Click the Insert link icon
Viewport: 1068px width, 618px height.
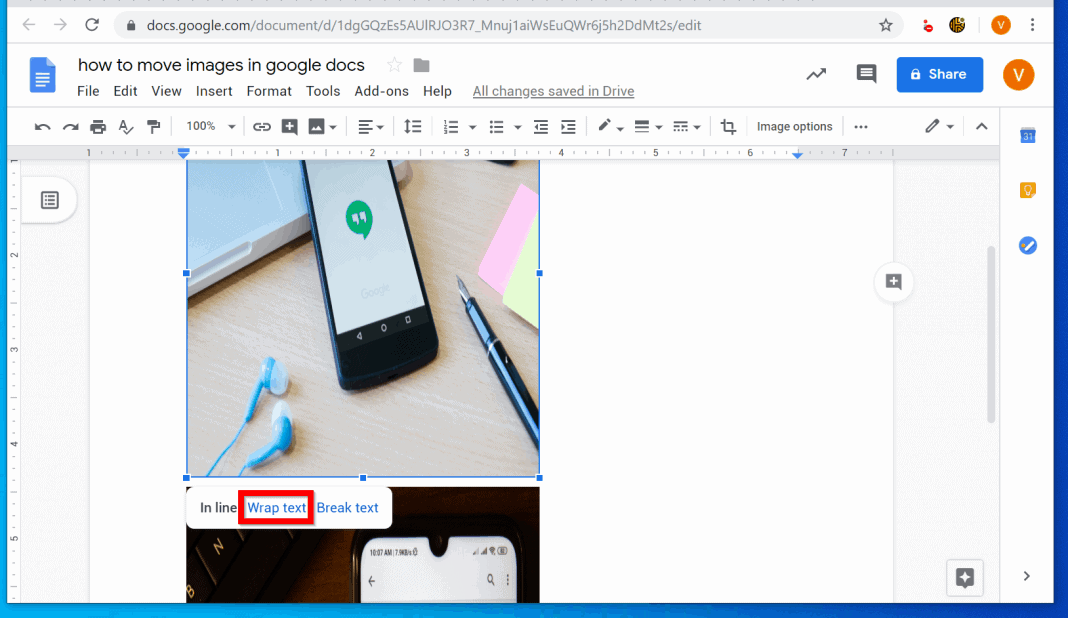tap(261, 126)
